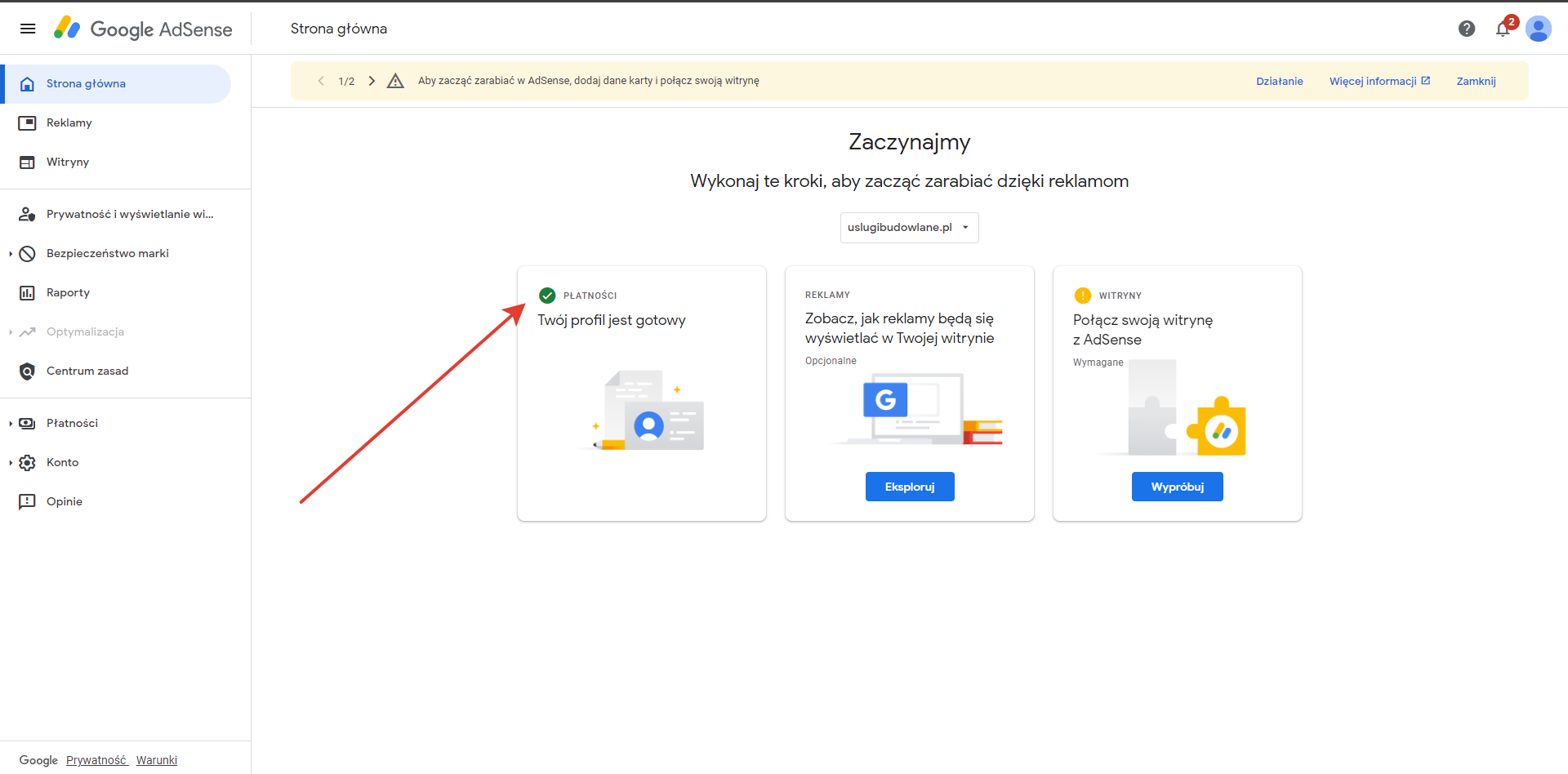This screenshot has height=774, width=1568.
Task: Click the privacy and messaging icon
Action: (x=27, y=215)
